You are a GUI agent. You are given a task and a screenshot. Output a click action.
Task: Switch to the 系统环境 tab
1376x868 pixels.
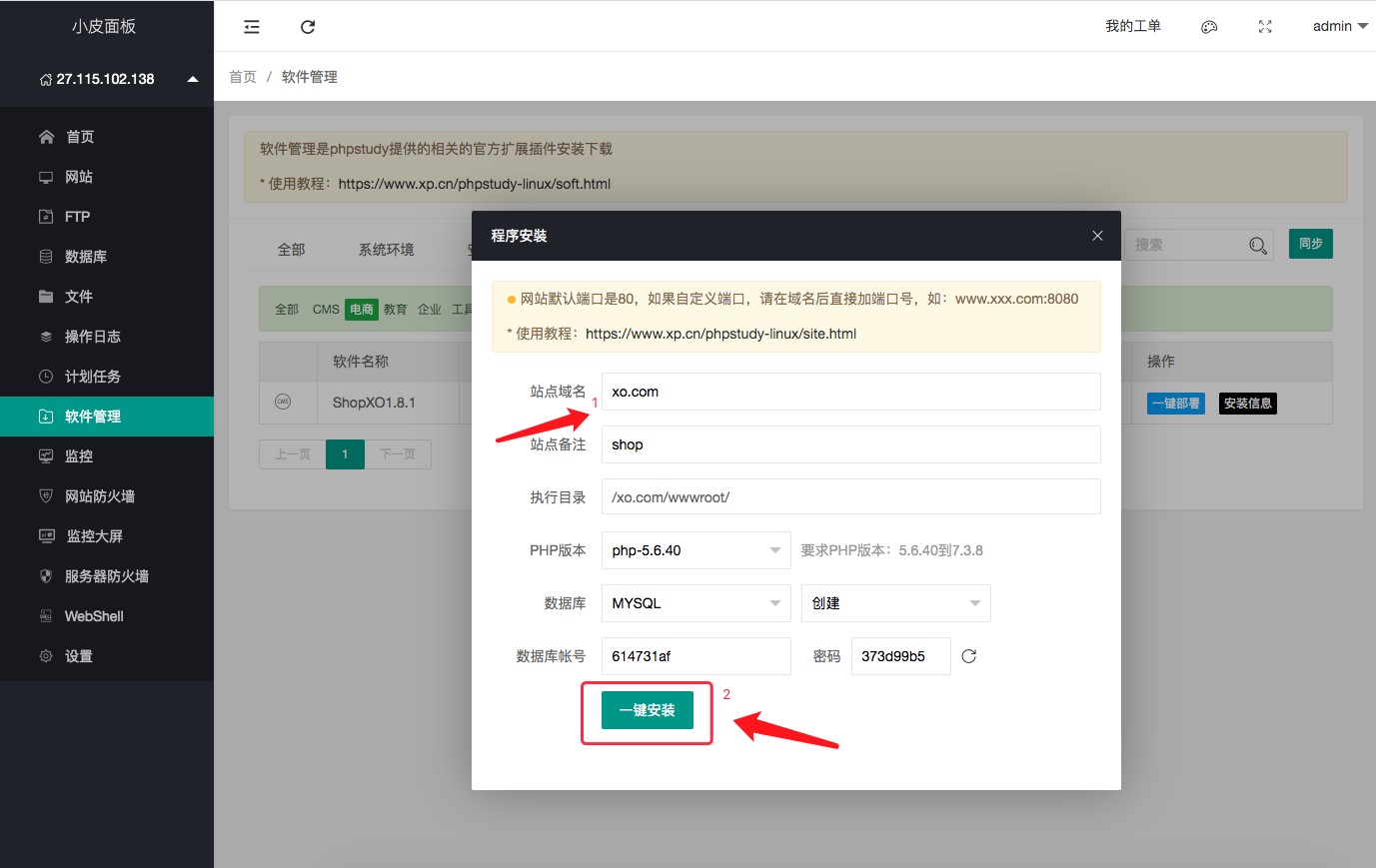tap(386, 250)
